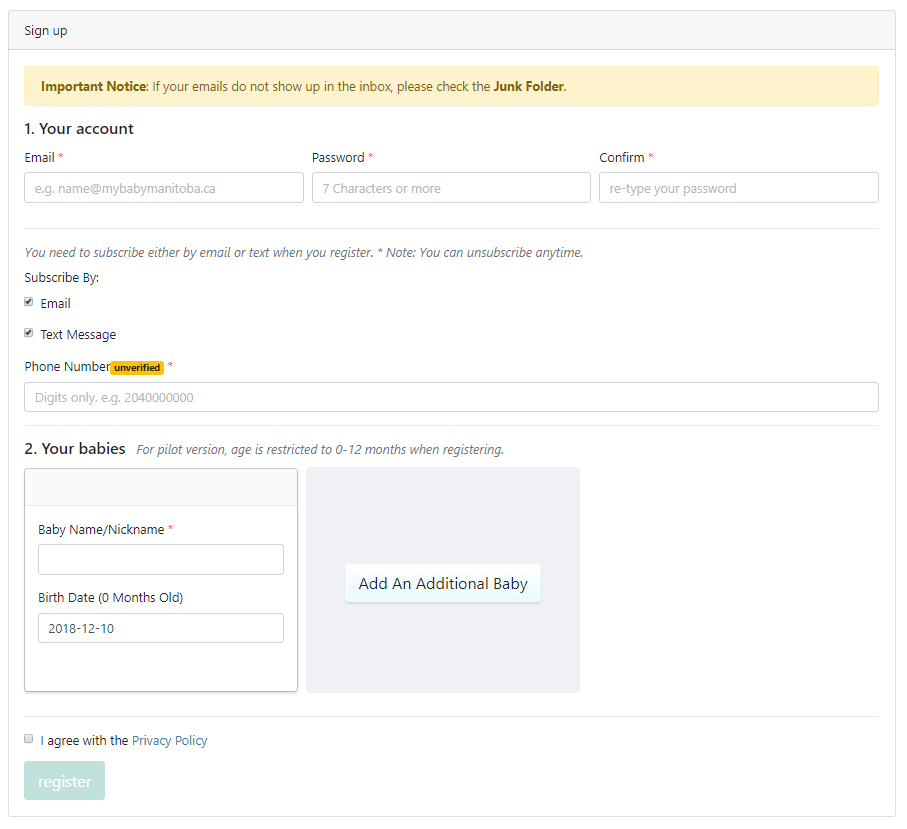Click the "1. Your account" heading
907x829 pixels.
79,129
